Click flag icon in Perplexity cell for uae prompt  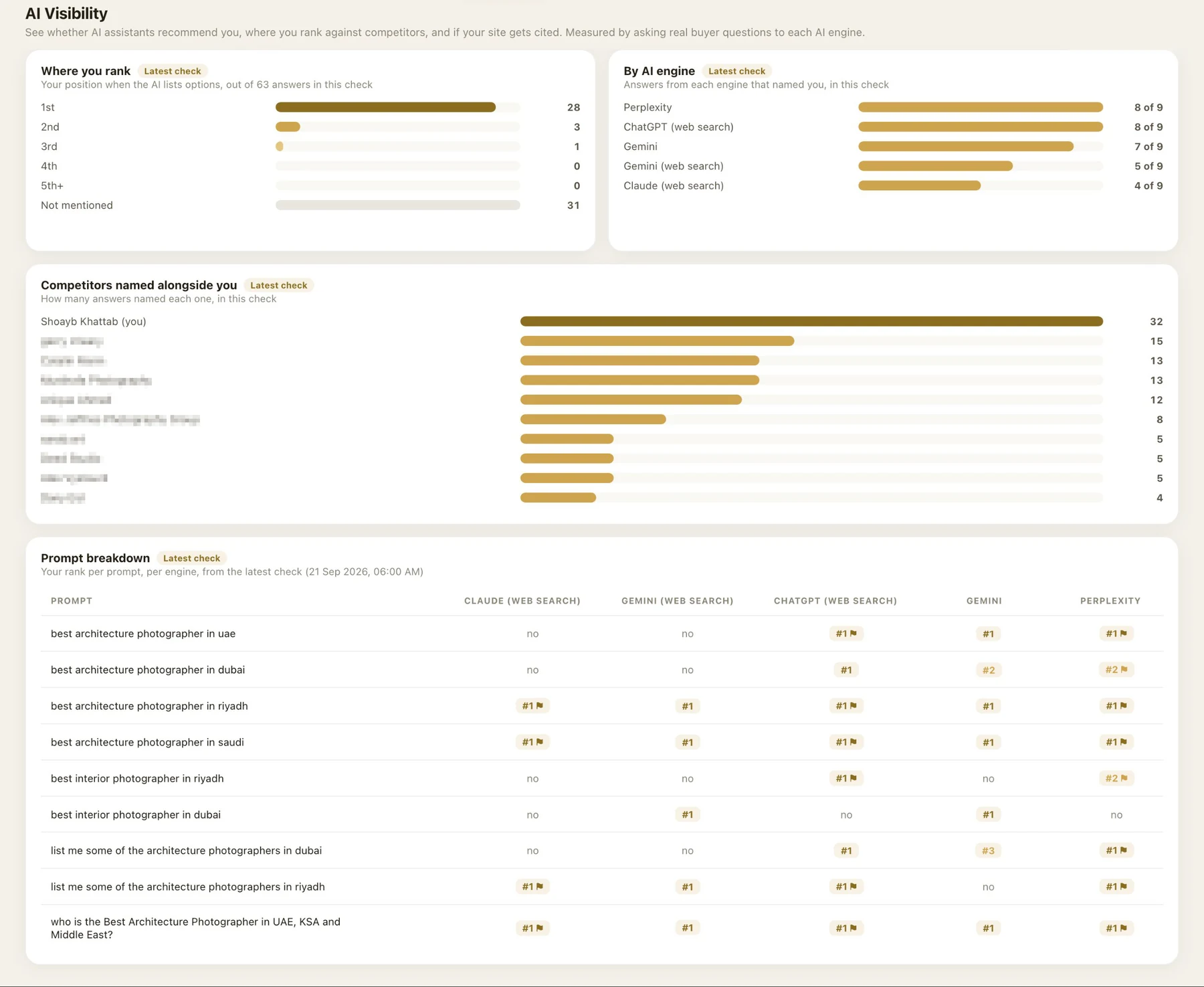(x=1124, y=633)
